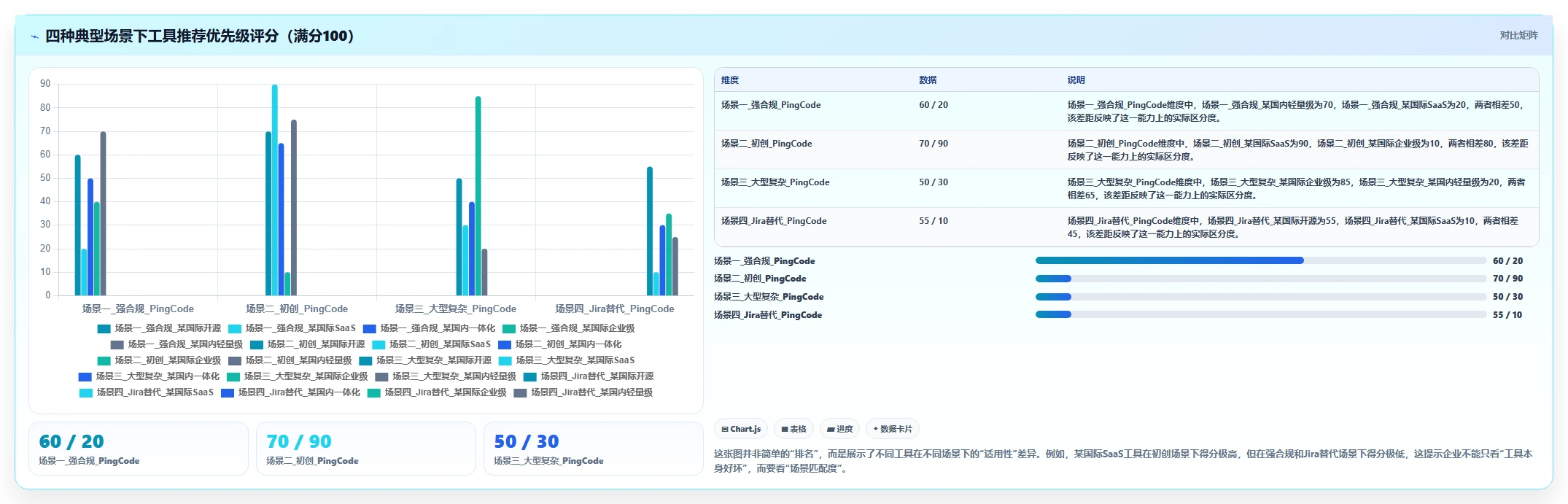Click progress value 55 / 10

pyautogui.click(x=1507, y=315)
